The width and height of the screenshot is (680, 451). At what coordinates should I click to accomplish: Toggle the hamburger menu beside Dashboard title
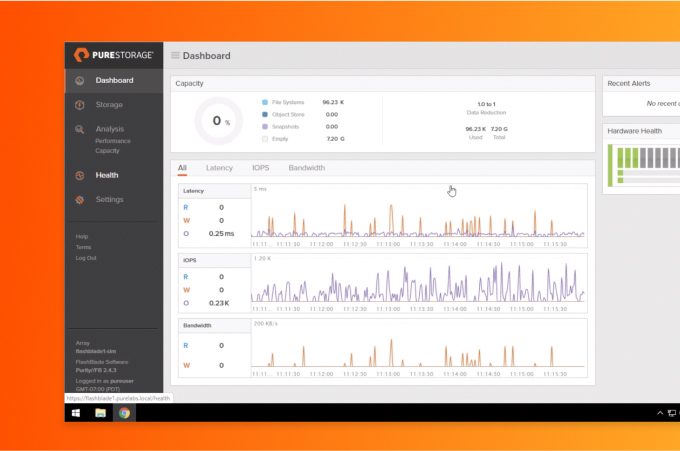pyautogui.click(x=175, y=56)
